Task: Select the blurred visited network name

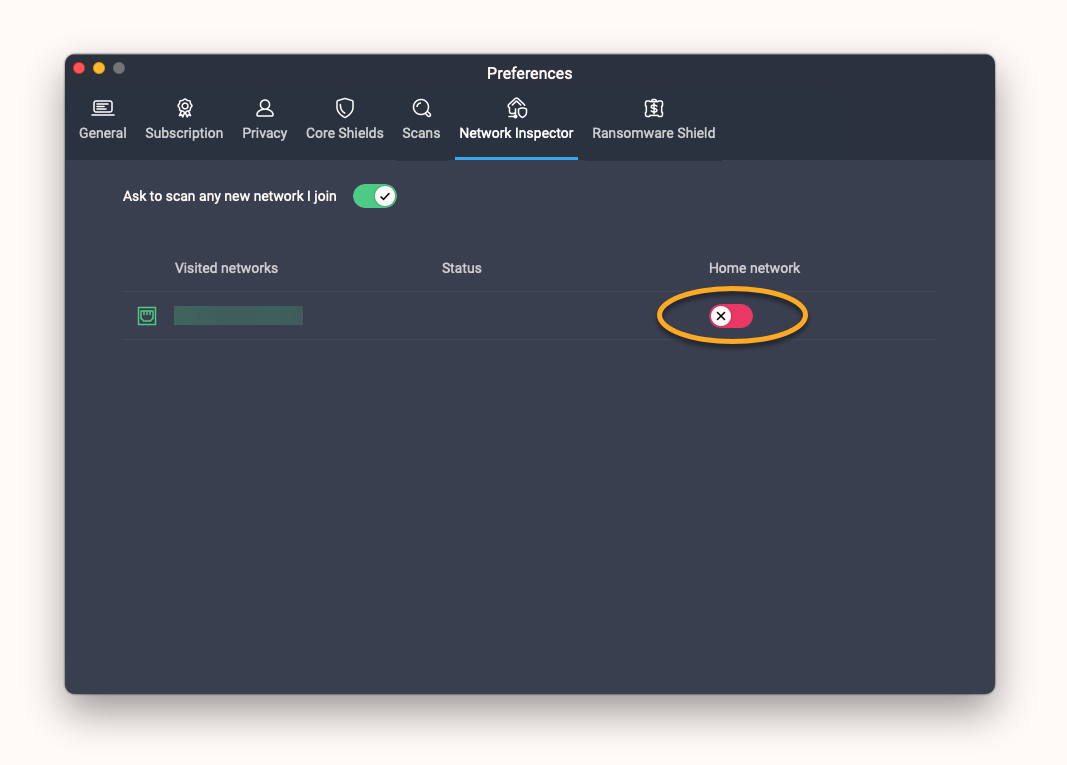Action: (x=238, y=316)
